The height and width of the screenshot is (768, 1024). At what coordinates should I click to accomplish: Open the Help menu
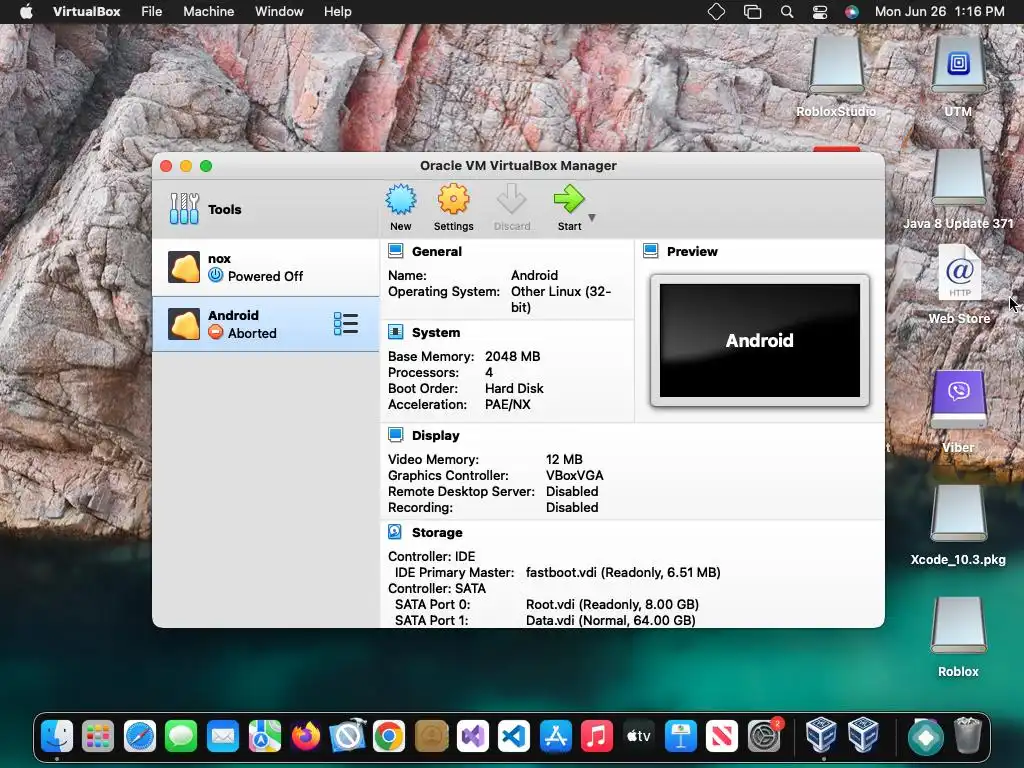(338, 12)
